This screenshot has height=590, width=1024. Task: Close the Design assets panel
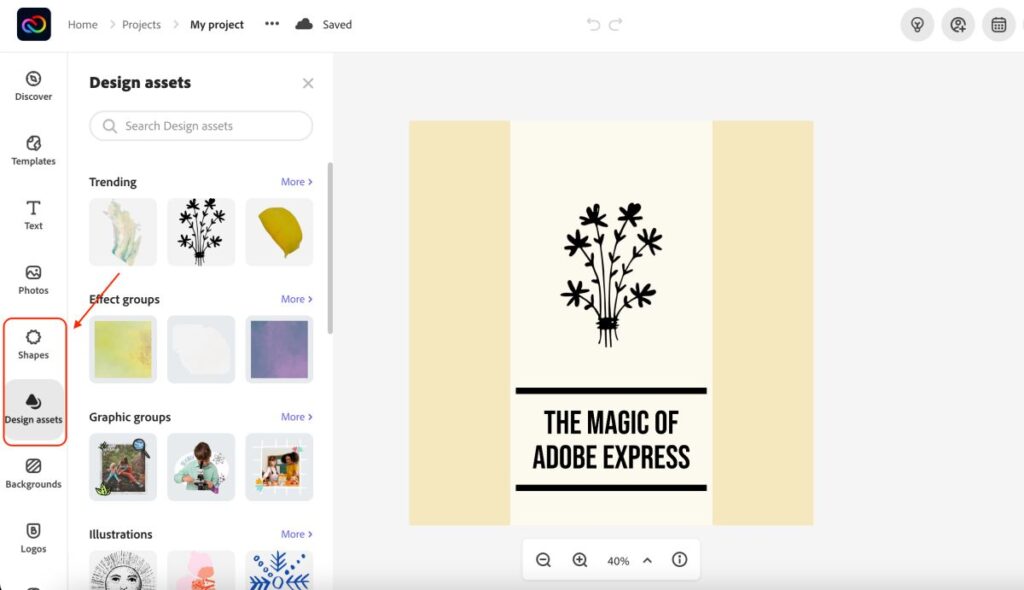pyautogui.click(x=308, y=83)
